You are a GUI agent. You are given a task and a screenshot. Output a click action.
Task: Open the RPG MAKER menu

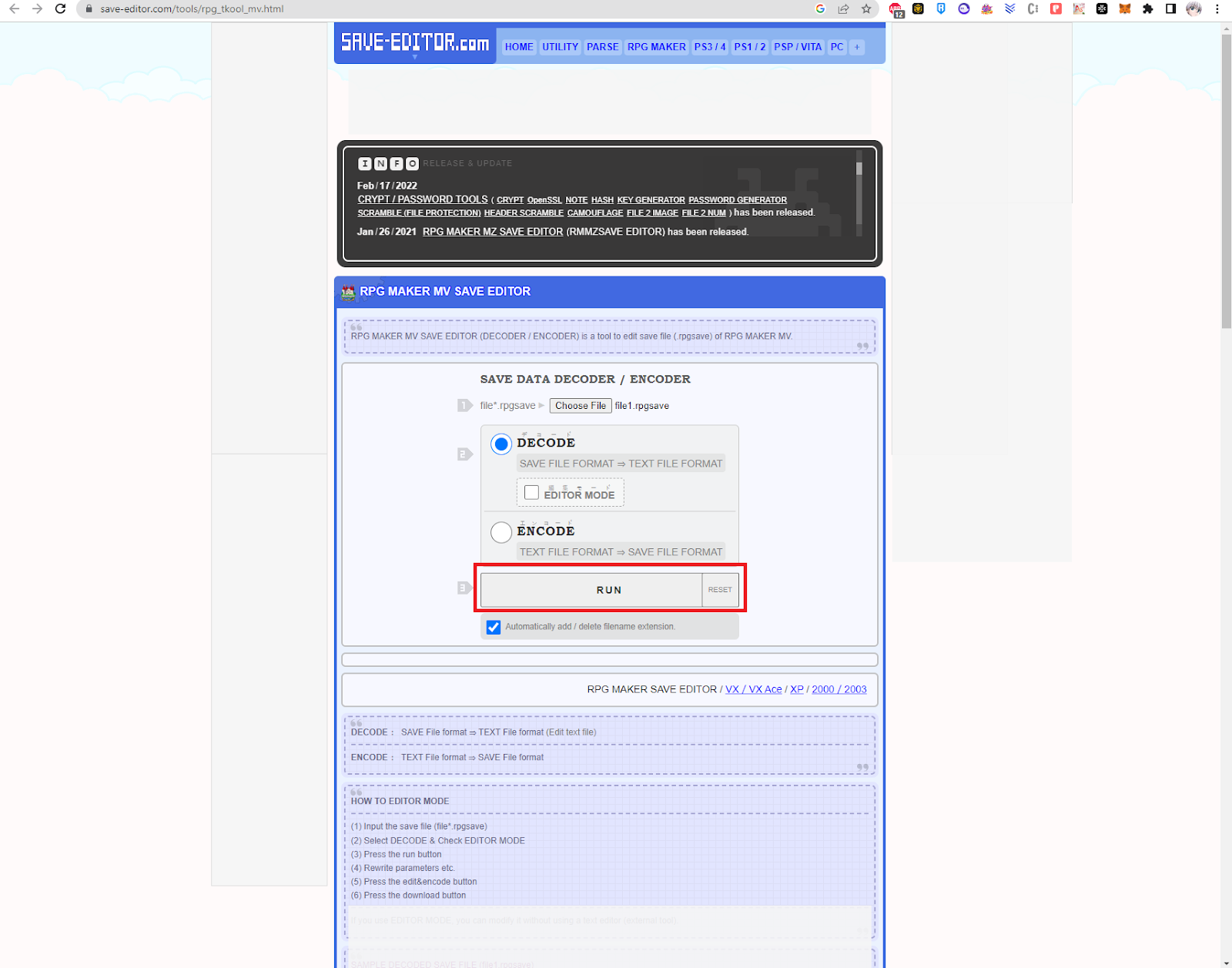pyautogui.click(x=656, y=47)
